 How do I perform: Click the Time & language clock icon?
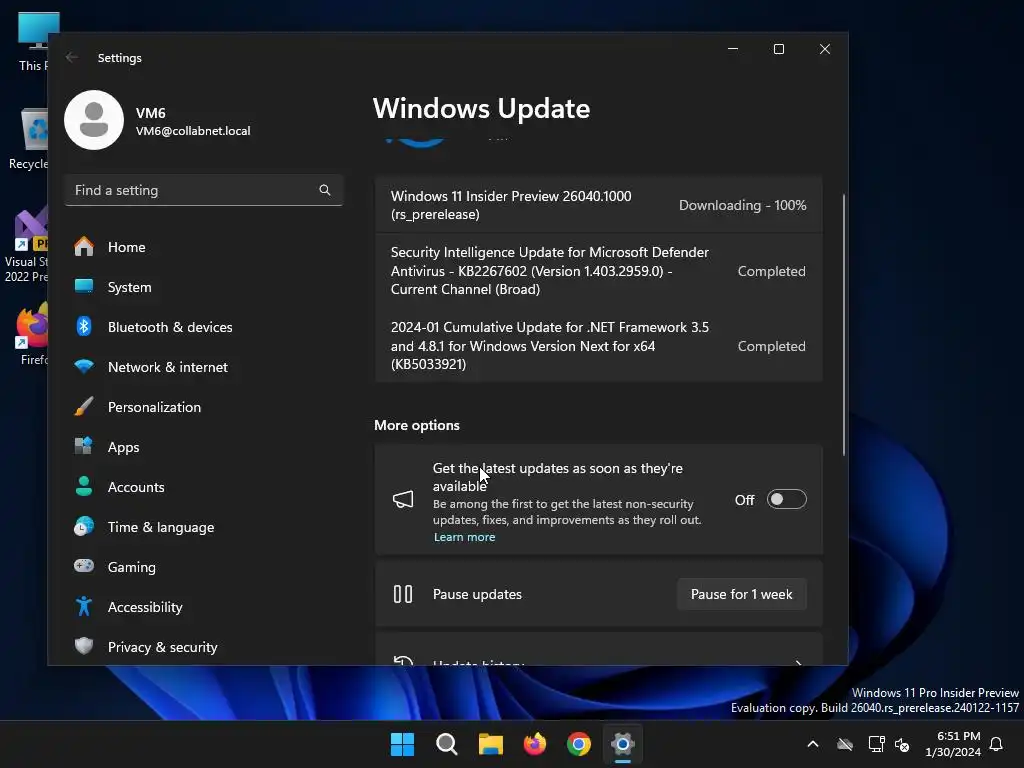pos(84,526)
